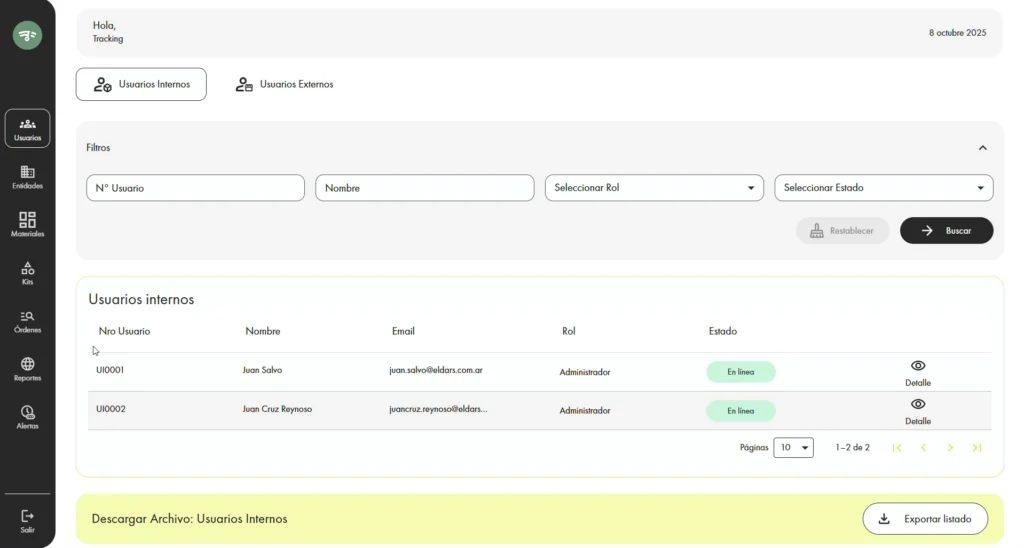The width and height of the screenshot is (1024, 548).
Task: Click the date 8 octubre 2025
Action: 957,33
